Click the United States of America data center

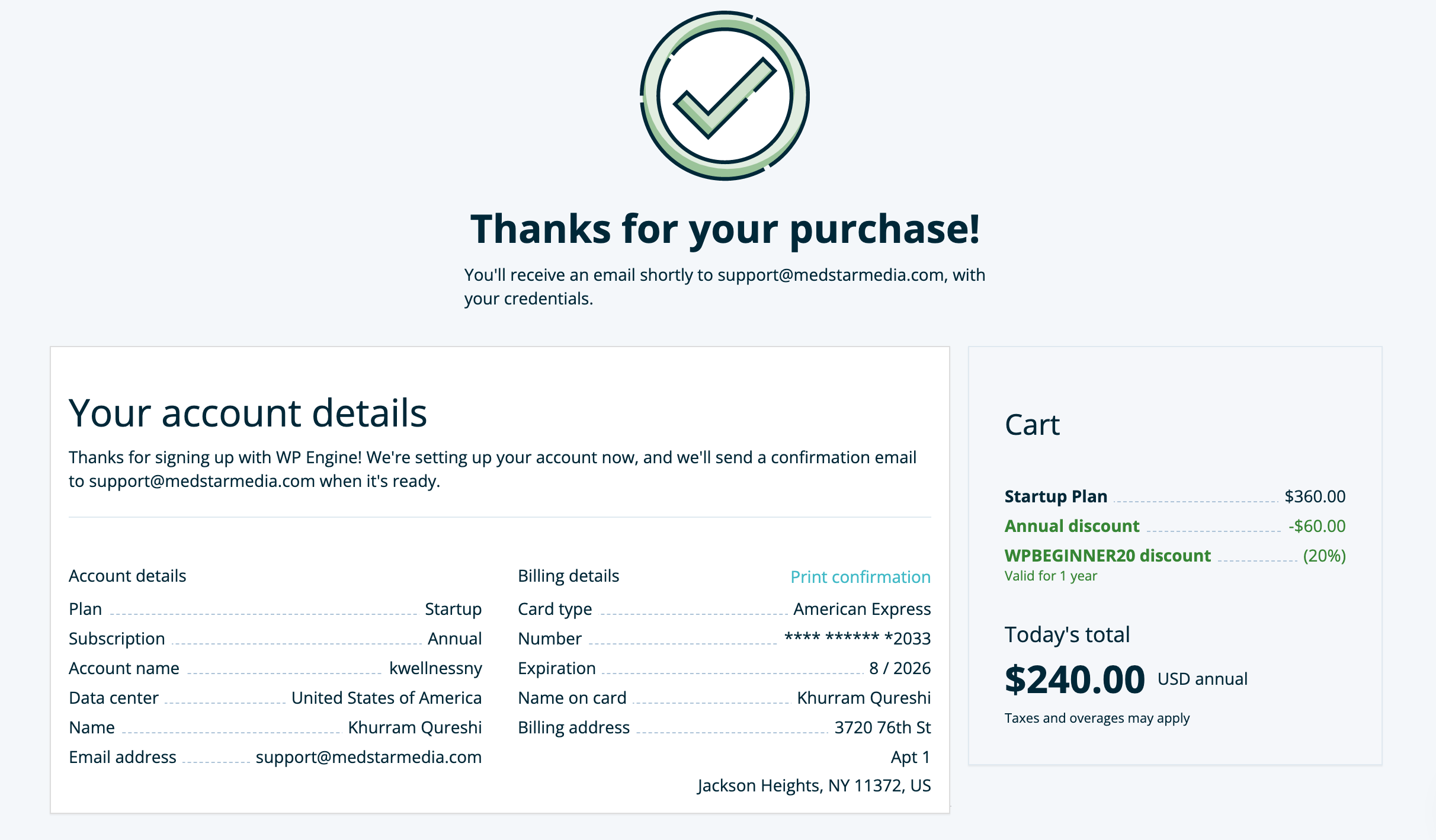[386, 698]
